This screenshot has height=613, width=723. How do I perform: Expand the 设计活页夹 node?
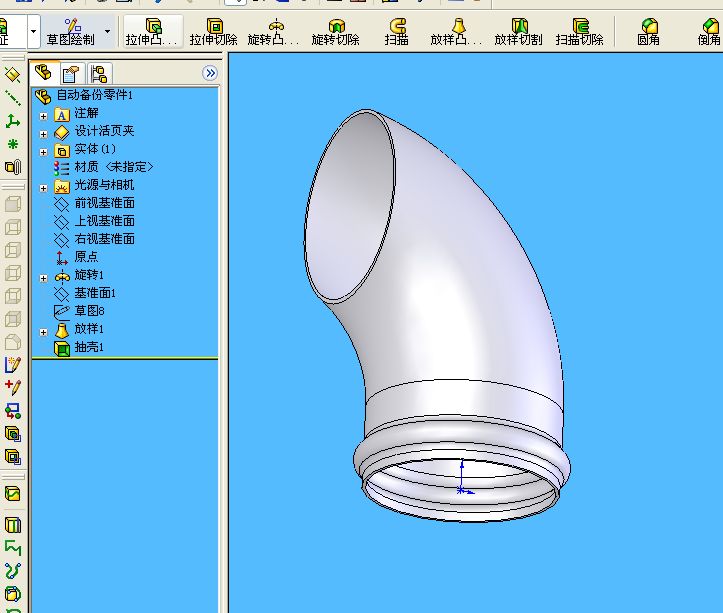[x=43, y=134]
